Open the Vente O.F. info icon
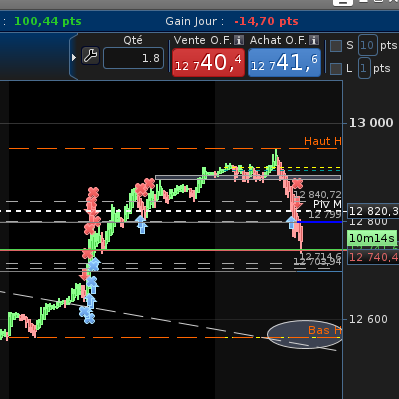399x399 pixels. tap(239, 40)
